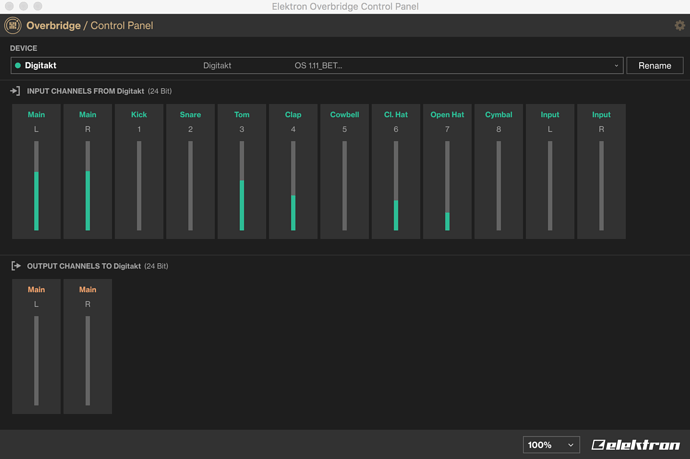Open the Digitakt device dropdown
Image resolution: width=690 pixels, height=459 pixels.
point(317,66)
